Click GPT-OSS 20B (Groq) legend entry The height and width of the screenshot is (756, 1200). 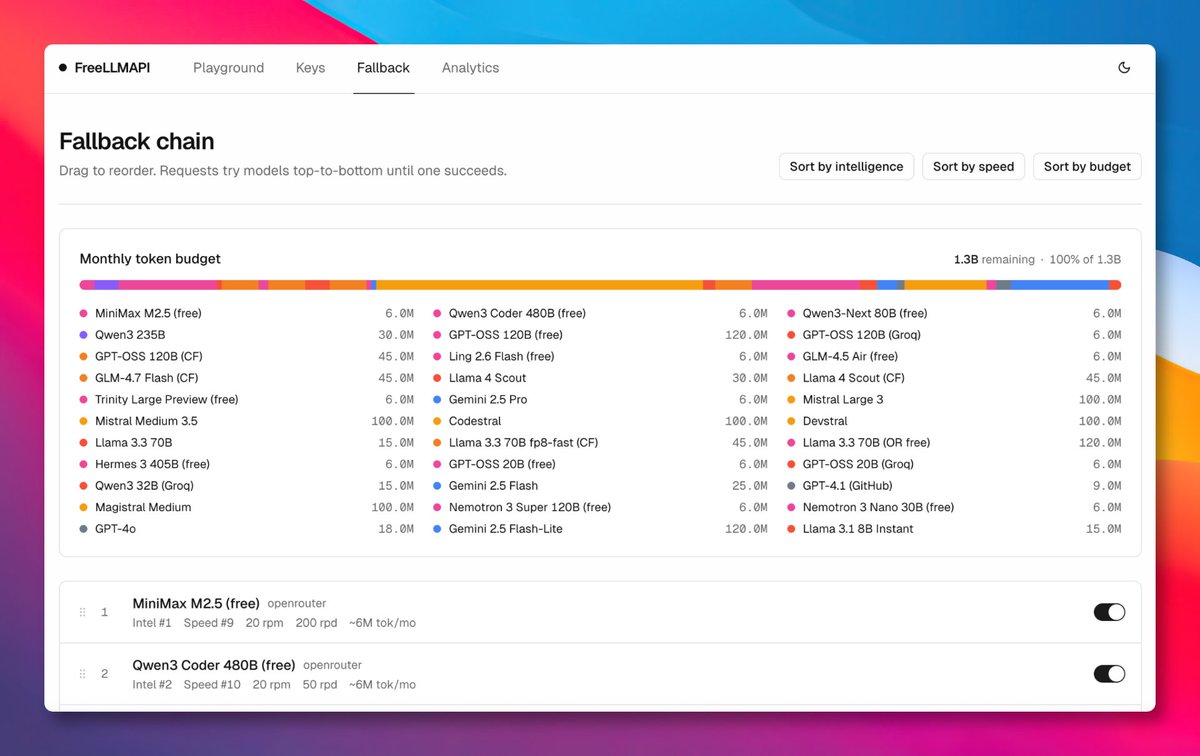coord(859,464)
